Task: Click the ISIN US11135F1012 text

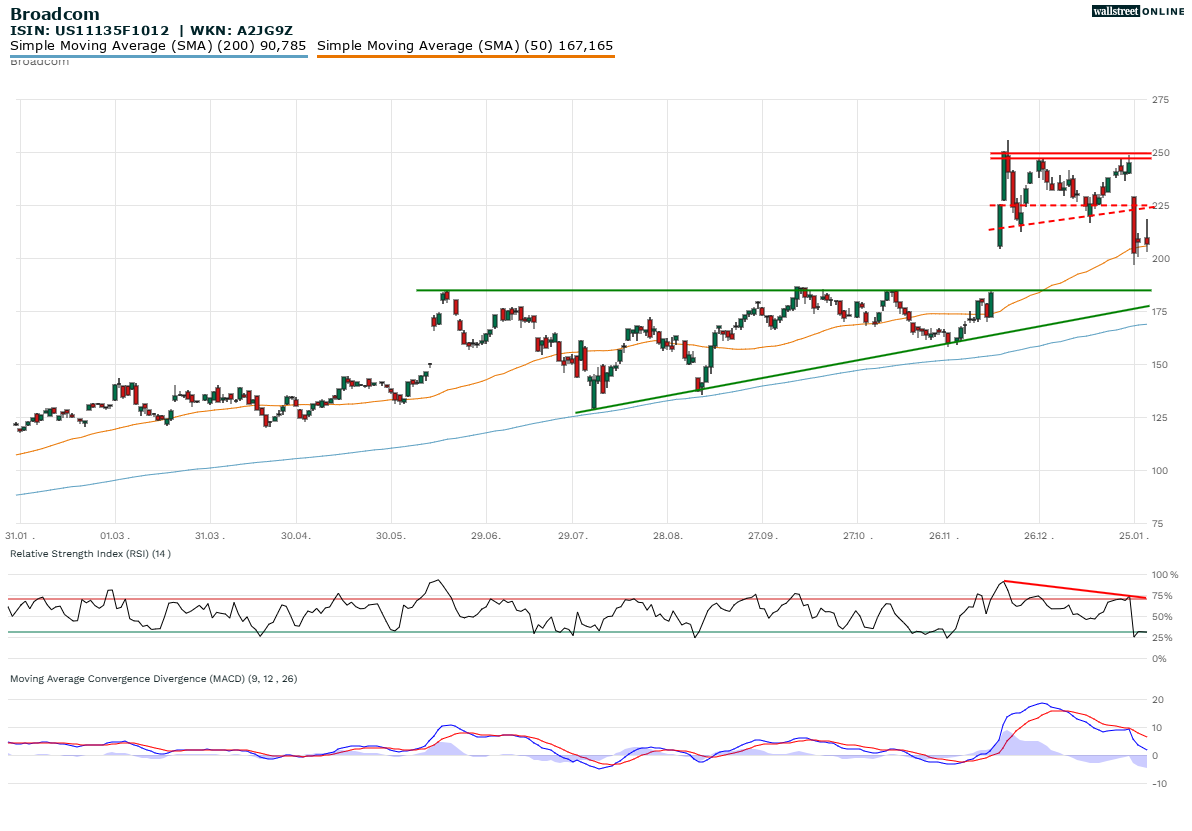Action: 90,30
